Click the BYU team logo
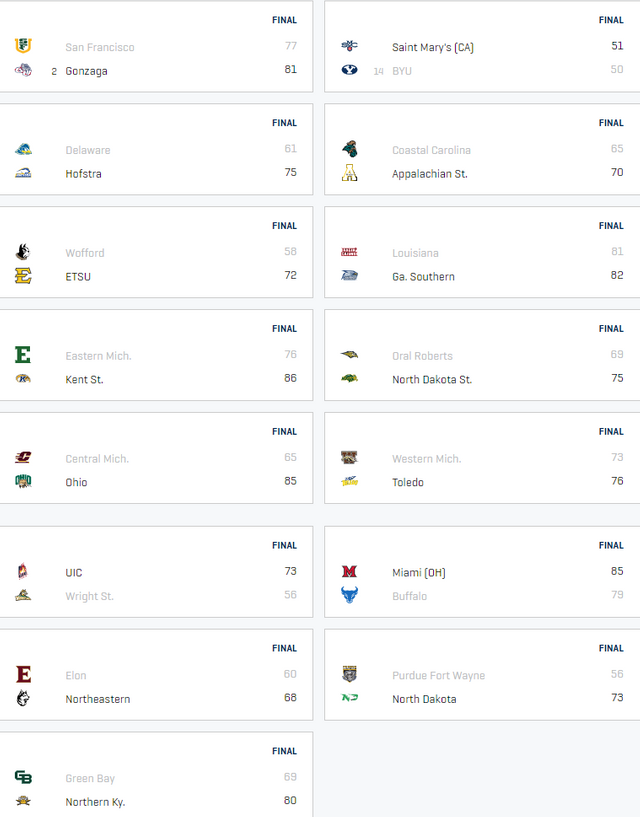The width and height of the screenshot is (640, 817). pos(349,70)
